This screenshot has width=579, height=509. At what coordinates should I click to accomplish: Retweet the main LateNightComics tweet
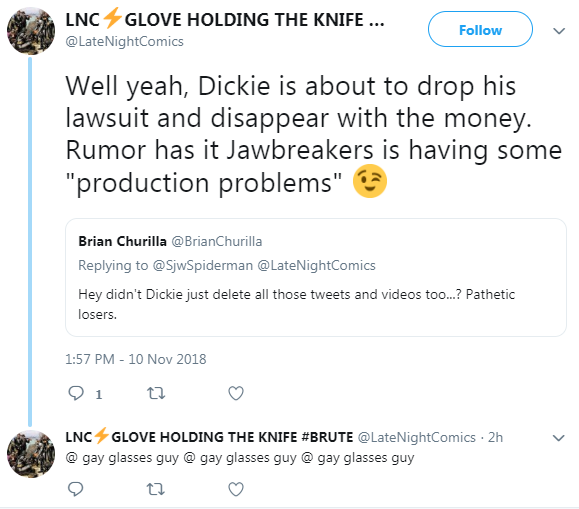(156, 393)
